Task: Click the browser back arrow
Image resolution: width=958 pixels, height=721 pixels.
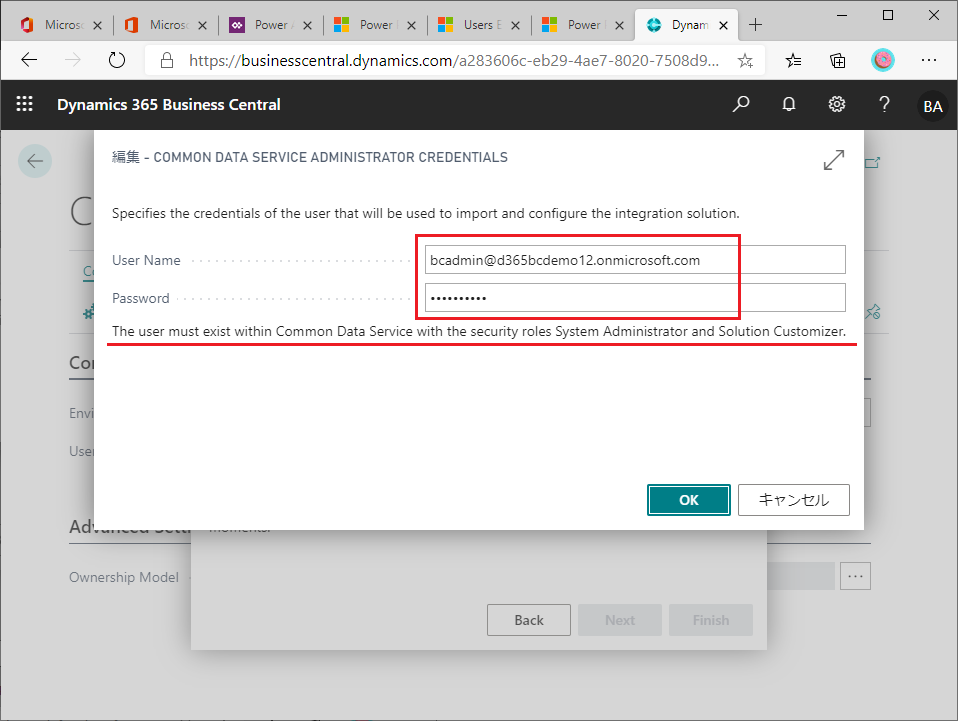Action: click(x=29, y=60)
